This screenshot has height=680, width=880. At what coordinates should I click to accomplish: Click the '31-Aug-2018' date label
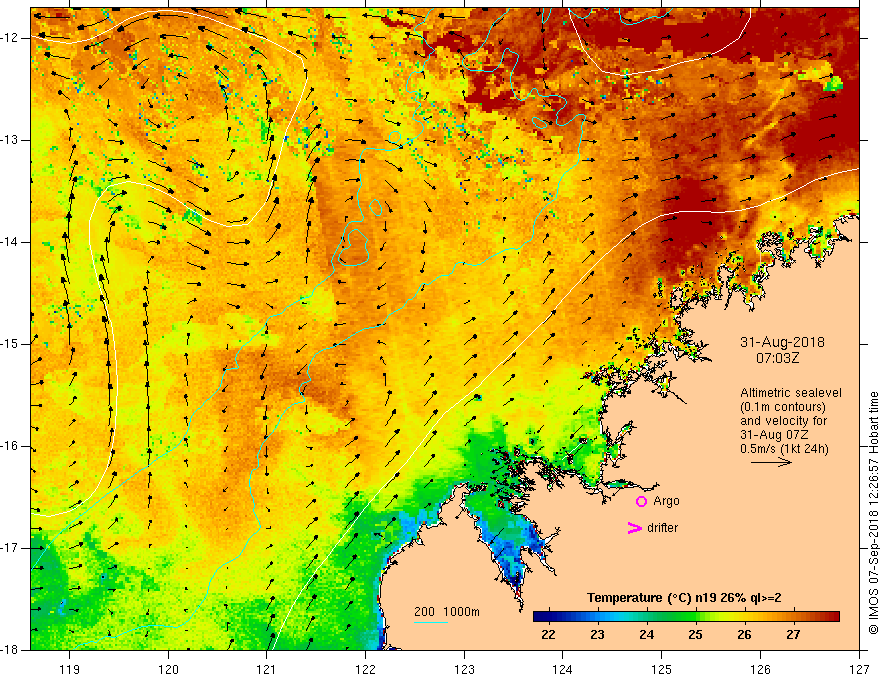pos(782,342)
